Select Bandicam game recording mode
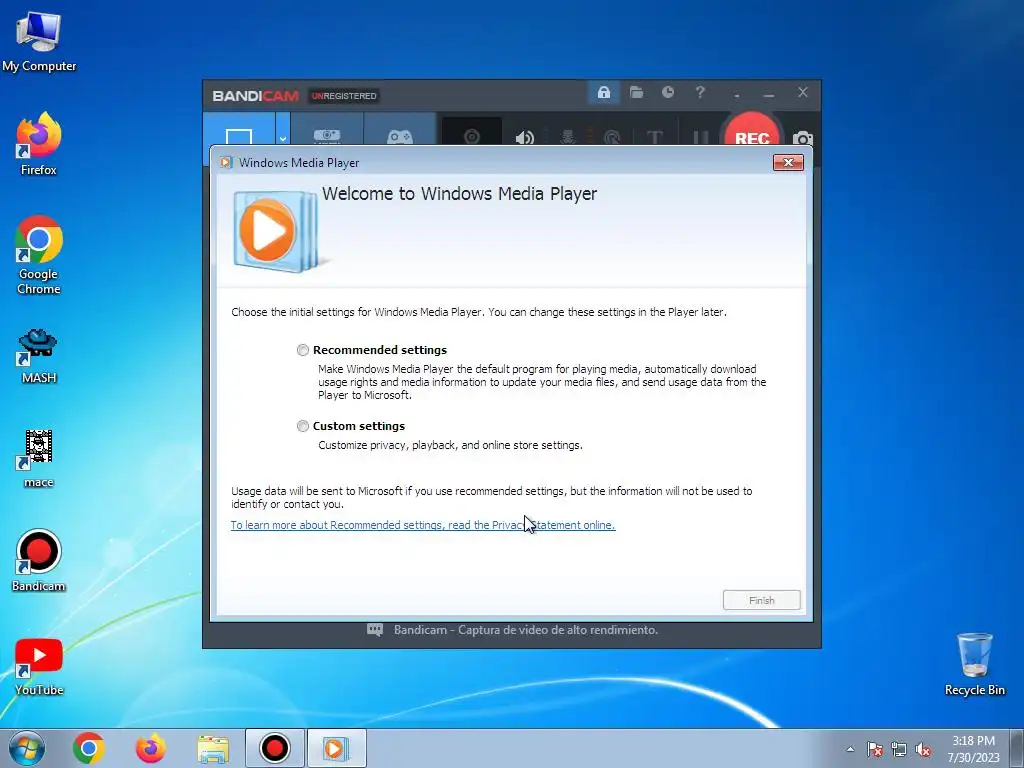Viewport: 1024px width, 768px height. point(400,136)
